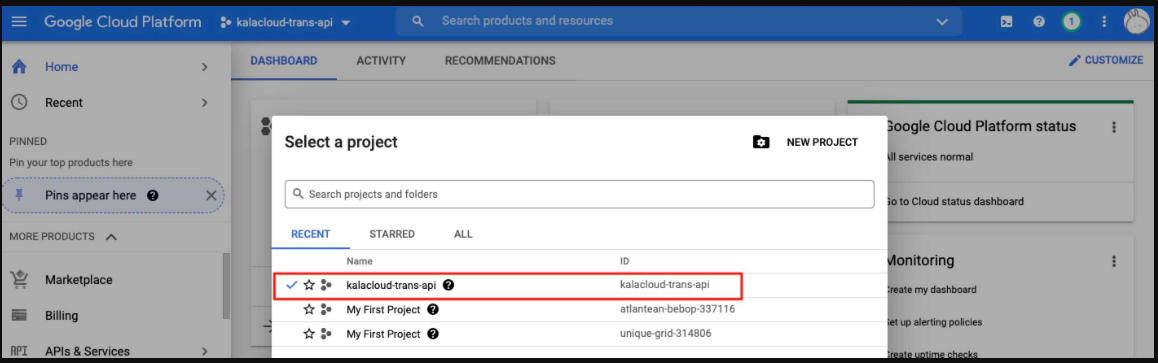Click the API icon beside APIs & Services
The image size is (1158, 363).
click(19, 351)
